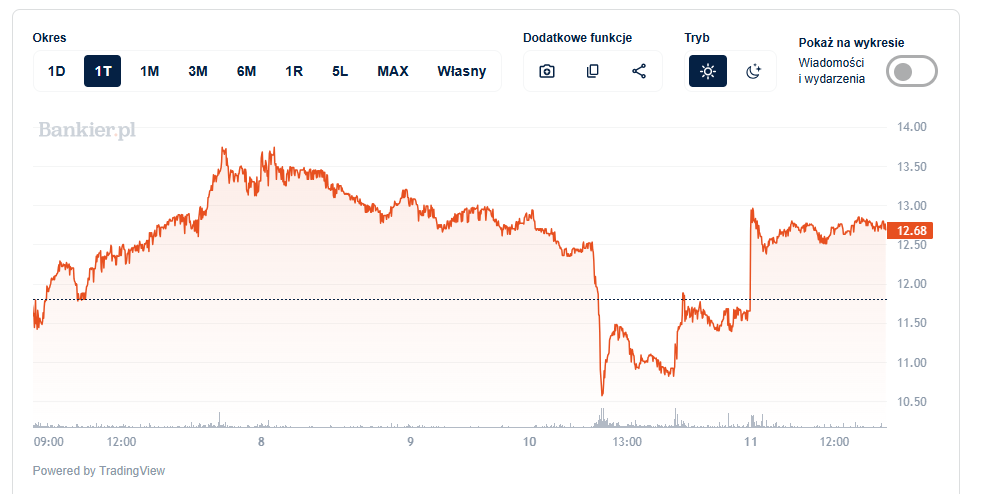The image size is (984, 494).
Task: Click the Bankier.pl watermark logo
Action: tap(87, 130)
